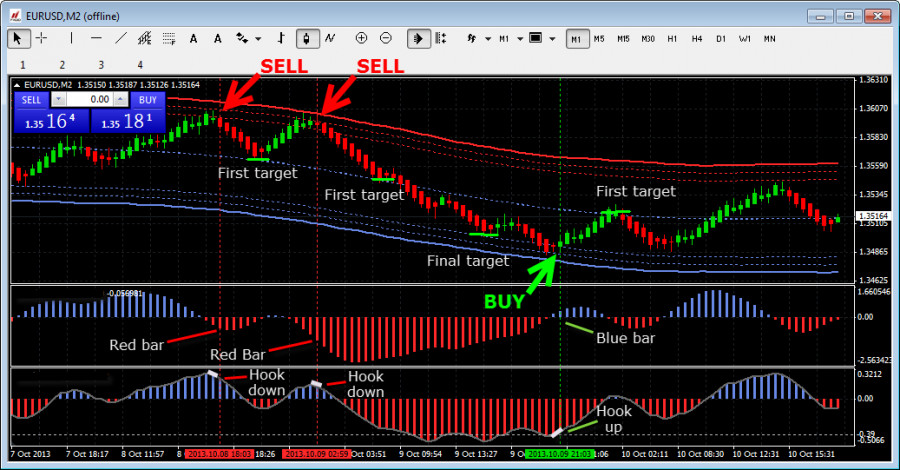Expand the periods dropdown arrow
Screen dimensions: 900x470
click(520, 39)
